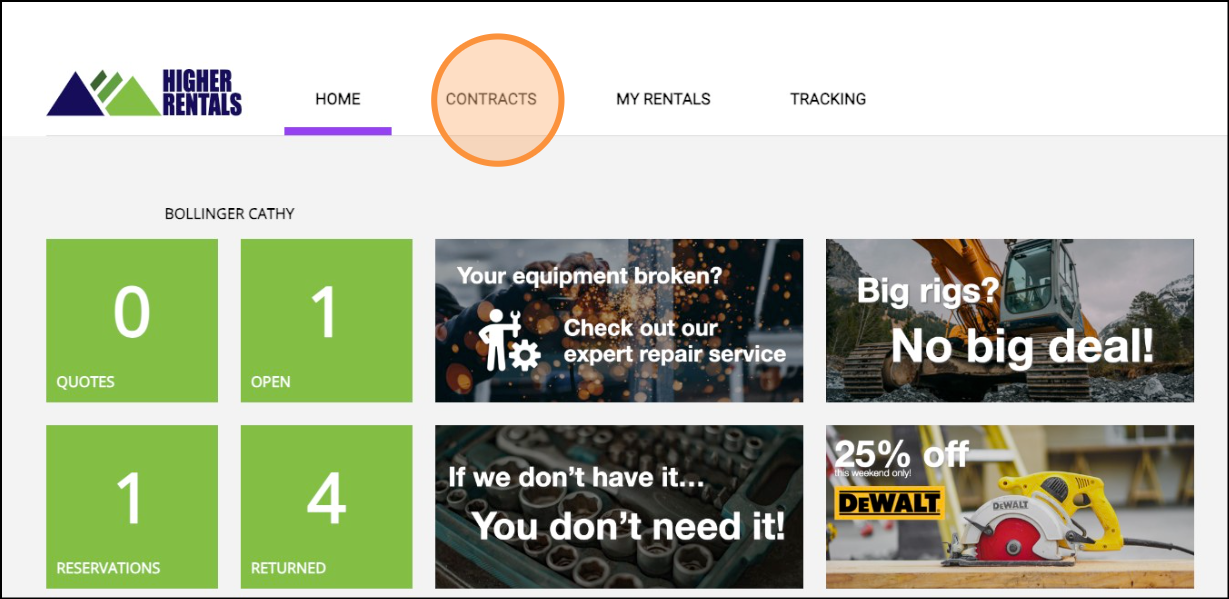Click the "HIGHER RENTALS" logo text
1229x599 pixels.
(x=201, y=93)
